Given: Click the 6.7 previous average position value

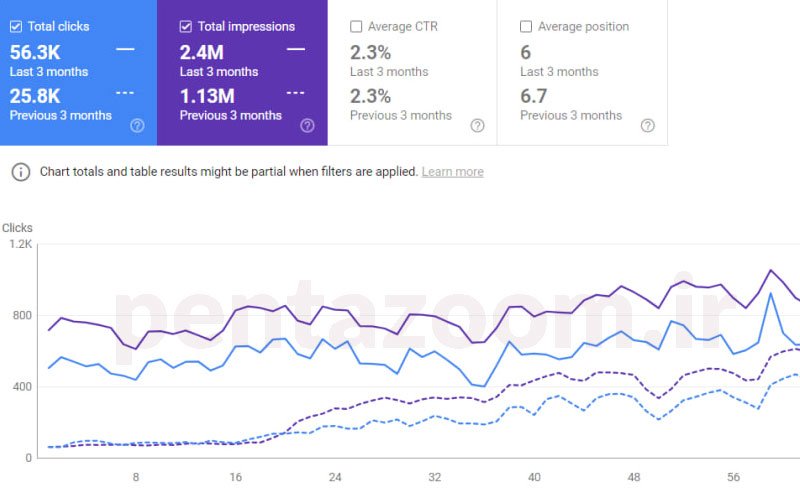Looking at the screenshot, I should (533, 96).
